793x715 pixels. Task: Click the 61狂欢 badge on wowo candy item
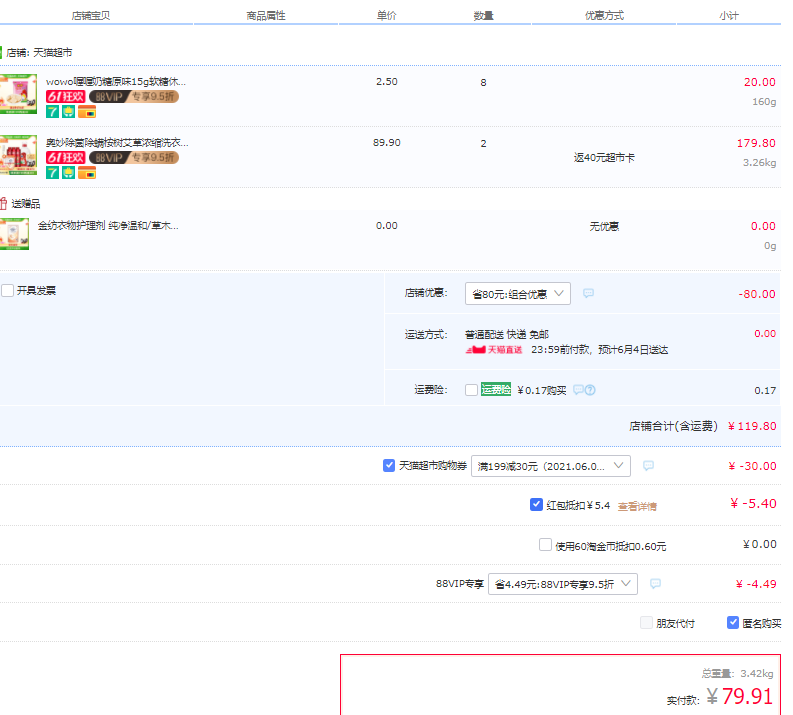click(65, 97)
